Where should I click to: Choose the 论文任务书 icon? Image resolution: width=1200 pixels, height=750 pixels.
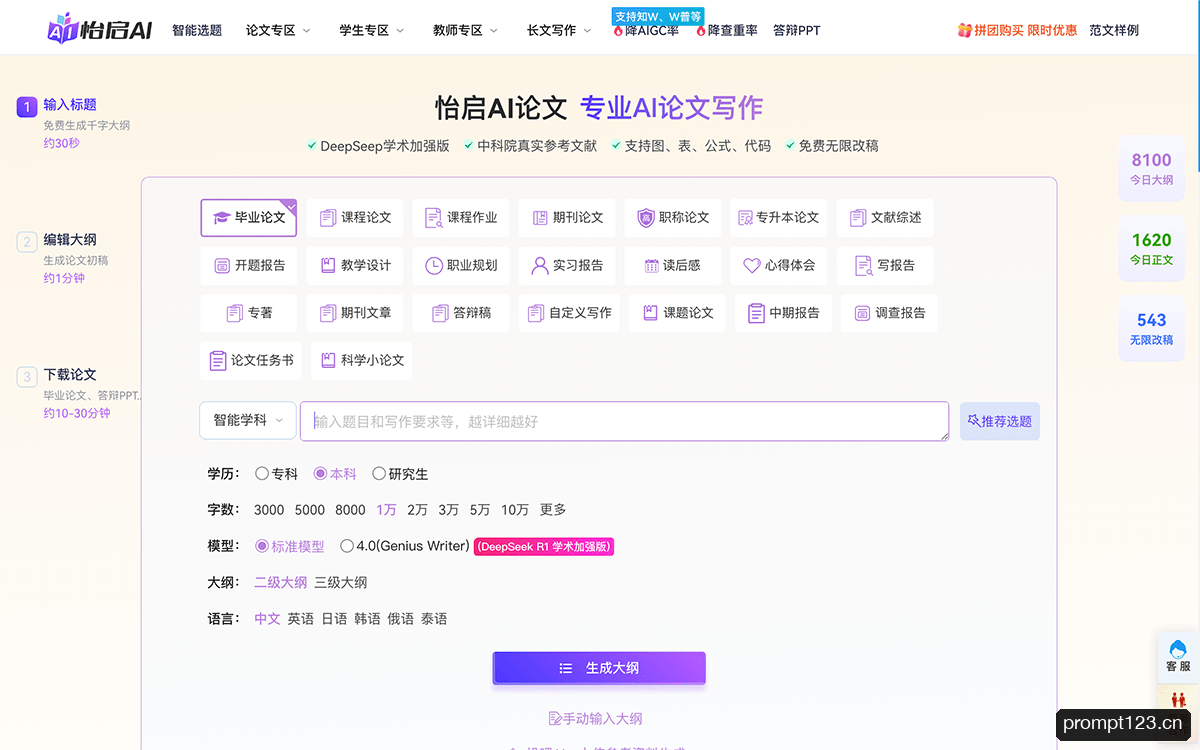pyautogui.click(x=218, y=360)
